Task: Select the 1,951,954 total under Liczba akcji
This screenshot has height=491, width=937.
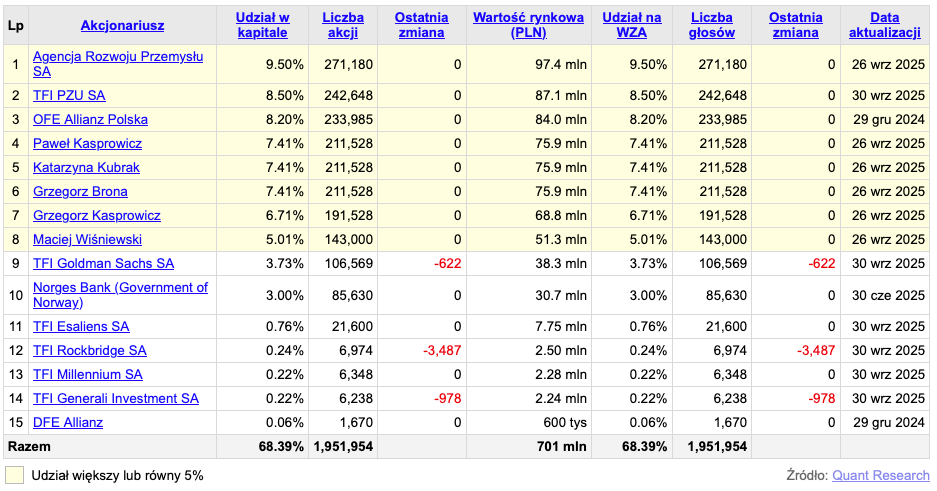Action: 343,446
